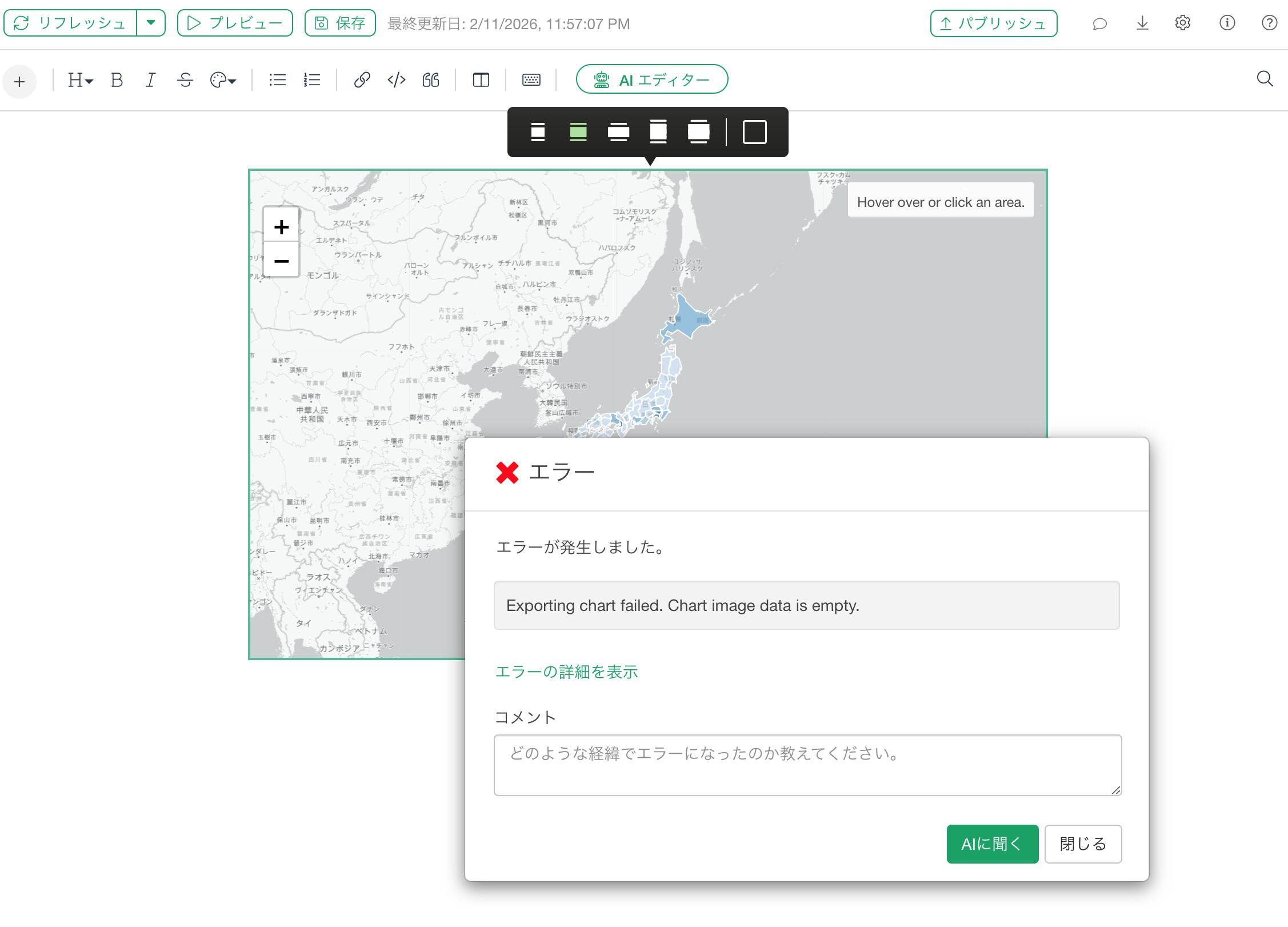Image resolution: width=1288 pixels, height=927 pixels.
Task: Show error details link
Action: (566, 672)
